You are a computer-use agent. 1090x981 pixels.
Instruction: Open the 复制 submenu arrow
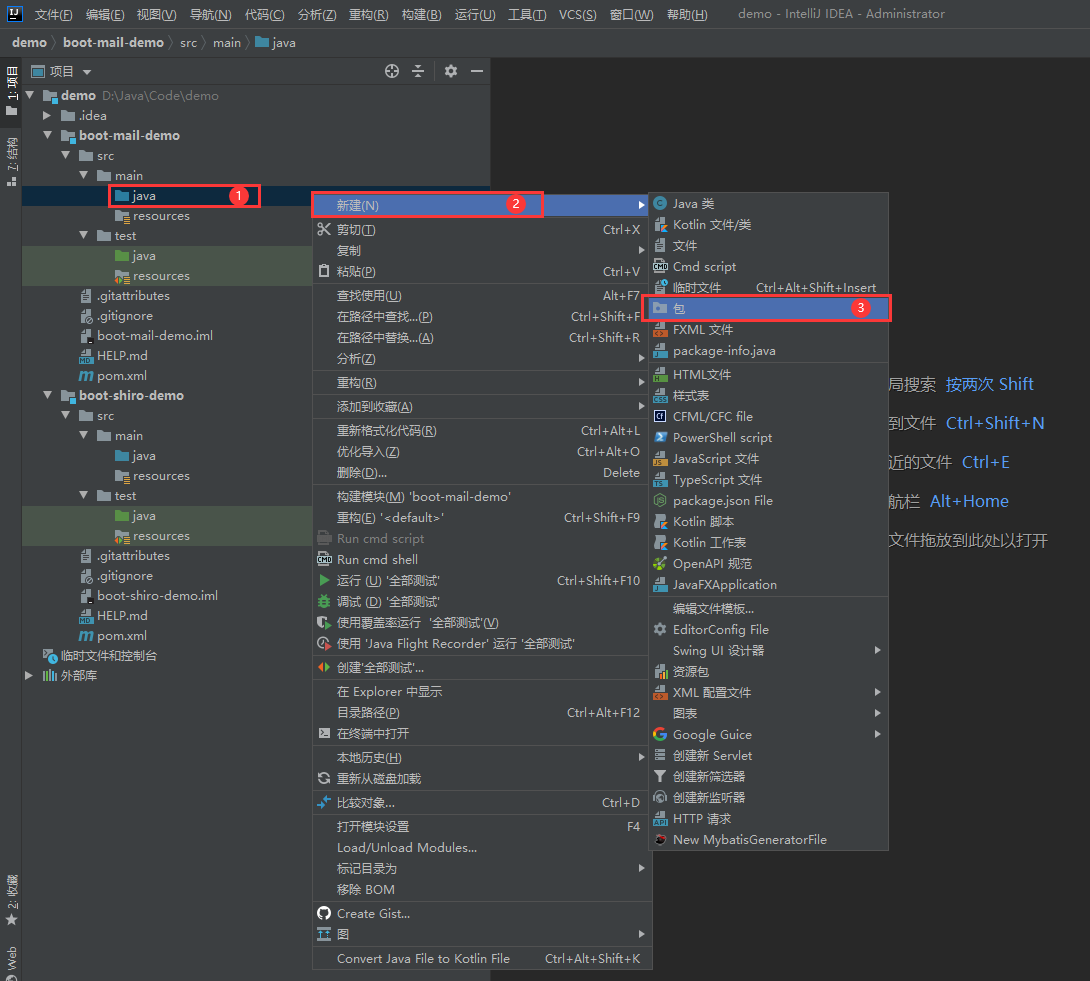641,250
